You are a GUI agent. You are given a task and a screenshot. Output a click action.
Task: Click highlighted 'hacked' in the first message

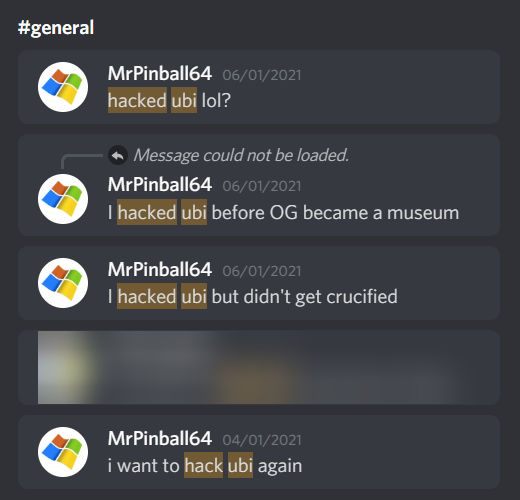click(x=137, y=100)
